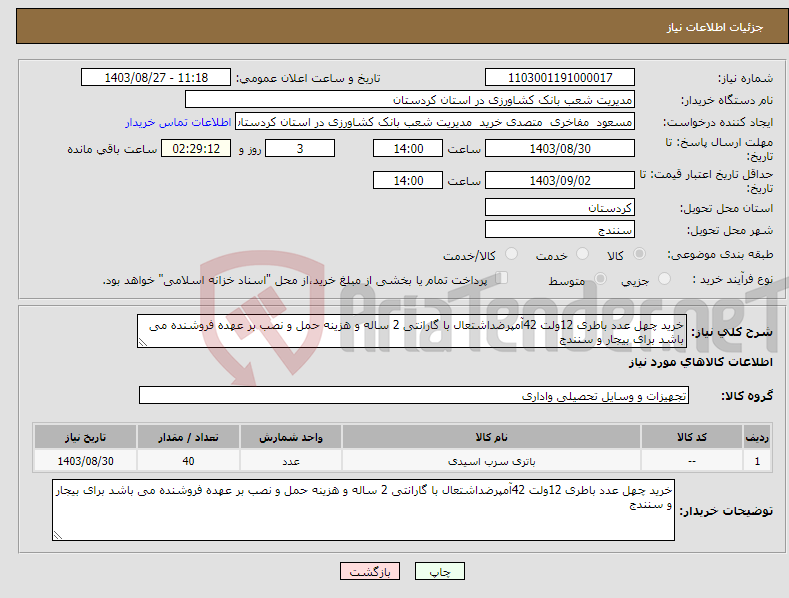Image resolution: width=789 pixels, height=598 pixels.
Task: Click the تعداد / مقدار column header
Action: [x=188, y=437]
